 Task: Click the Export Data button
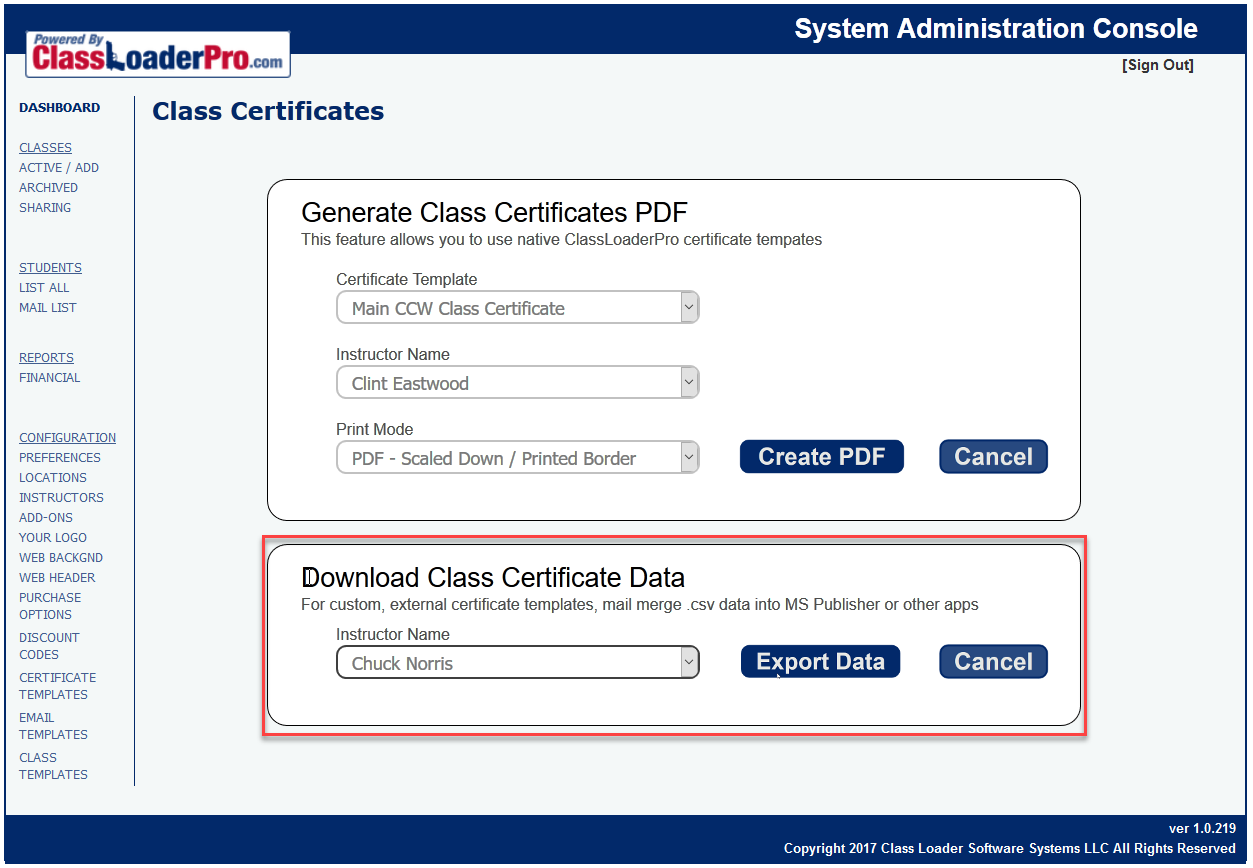(x=820, y=662)
